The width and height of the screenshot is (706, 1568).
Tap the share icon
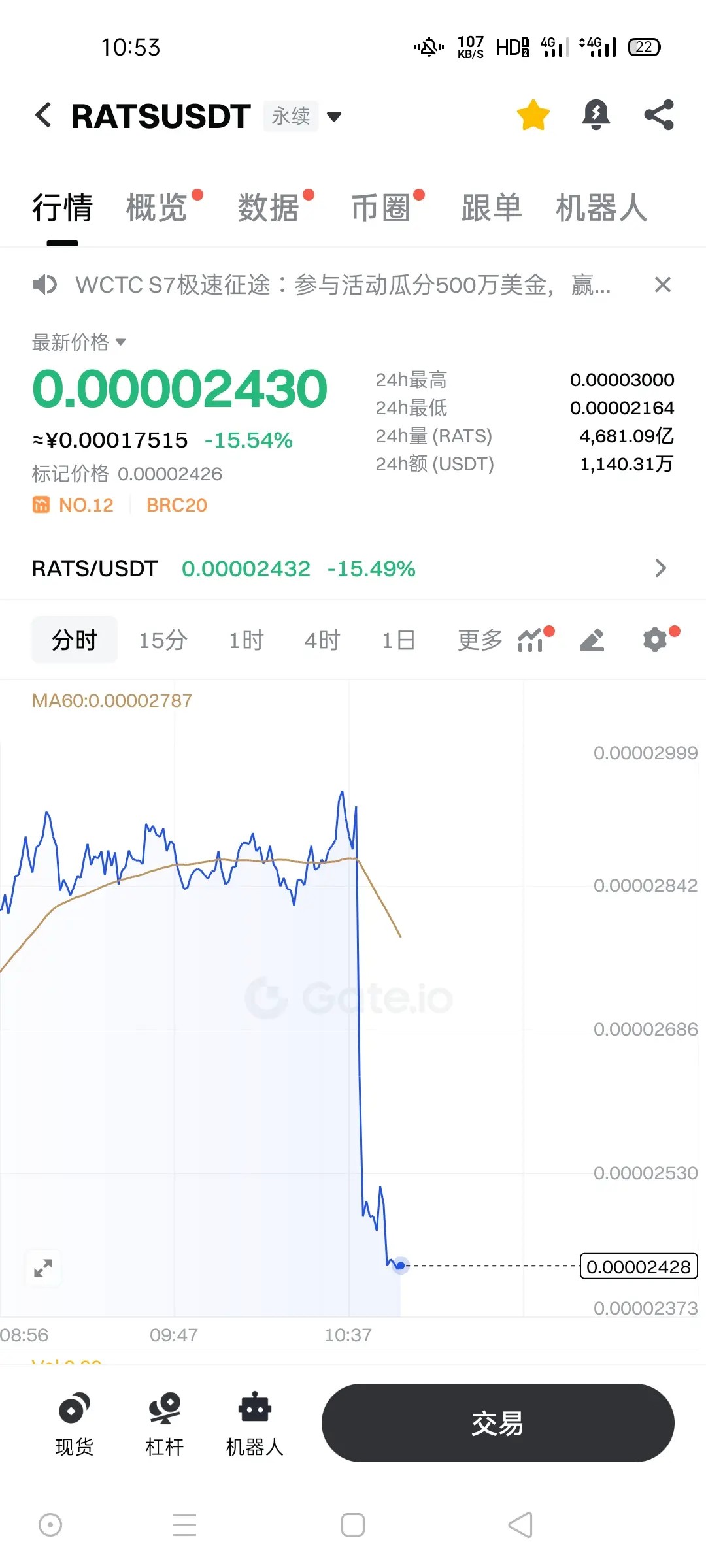(658, 115)
